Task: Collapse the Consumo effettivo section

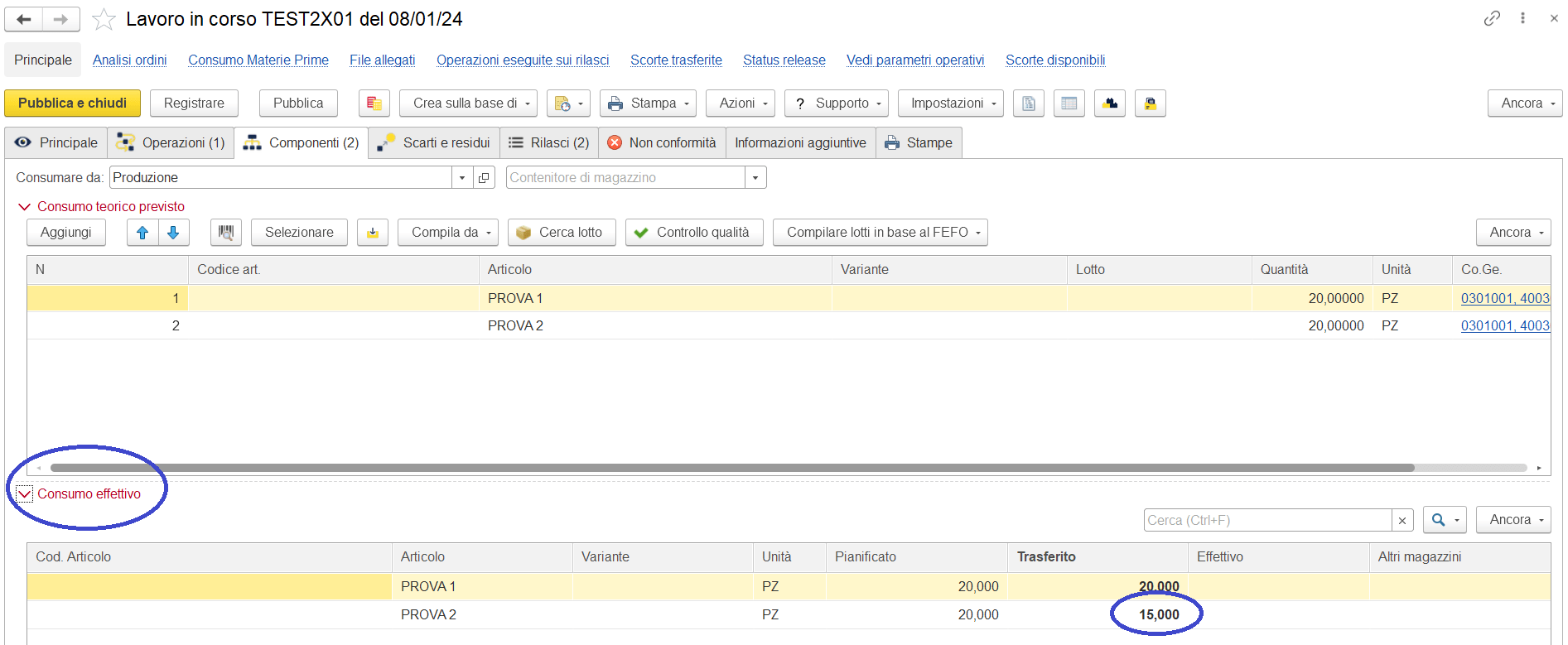Action: (x=24, y=494)
